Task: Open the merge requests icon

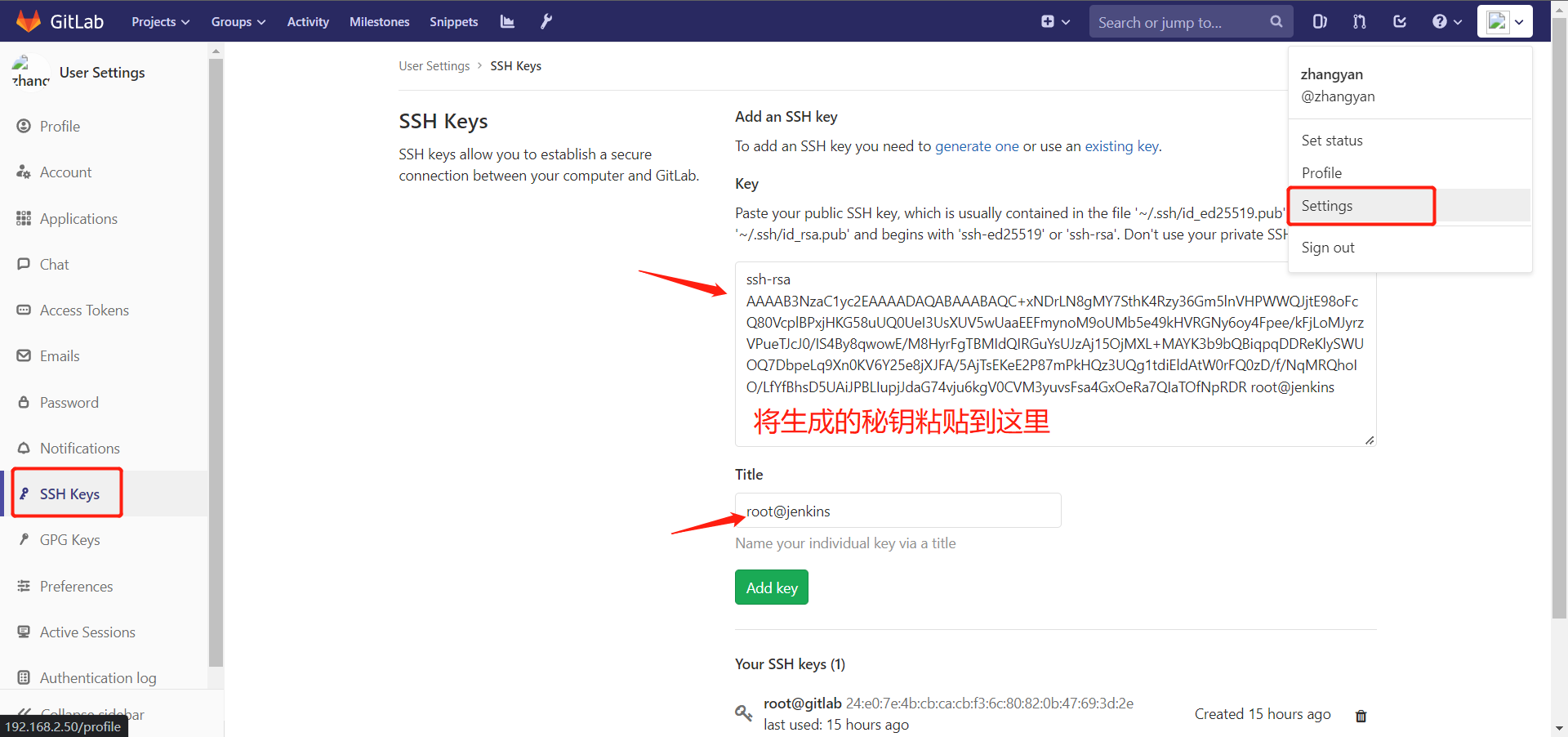Action: click(x=1359, y=22)
